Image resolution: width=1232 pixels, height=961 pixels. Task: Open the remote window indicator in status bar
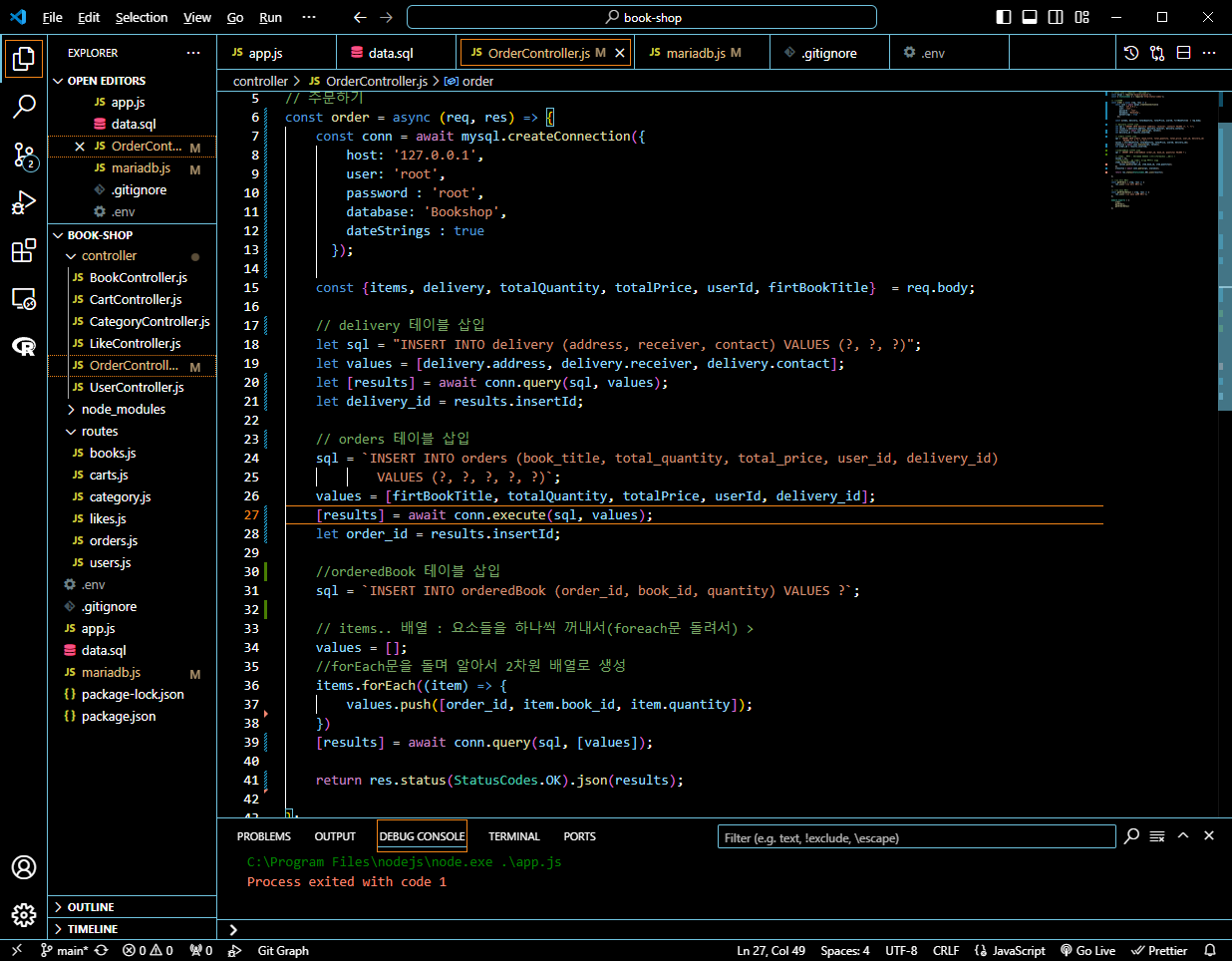point(16,951)
